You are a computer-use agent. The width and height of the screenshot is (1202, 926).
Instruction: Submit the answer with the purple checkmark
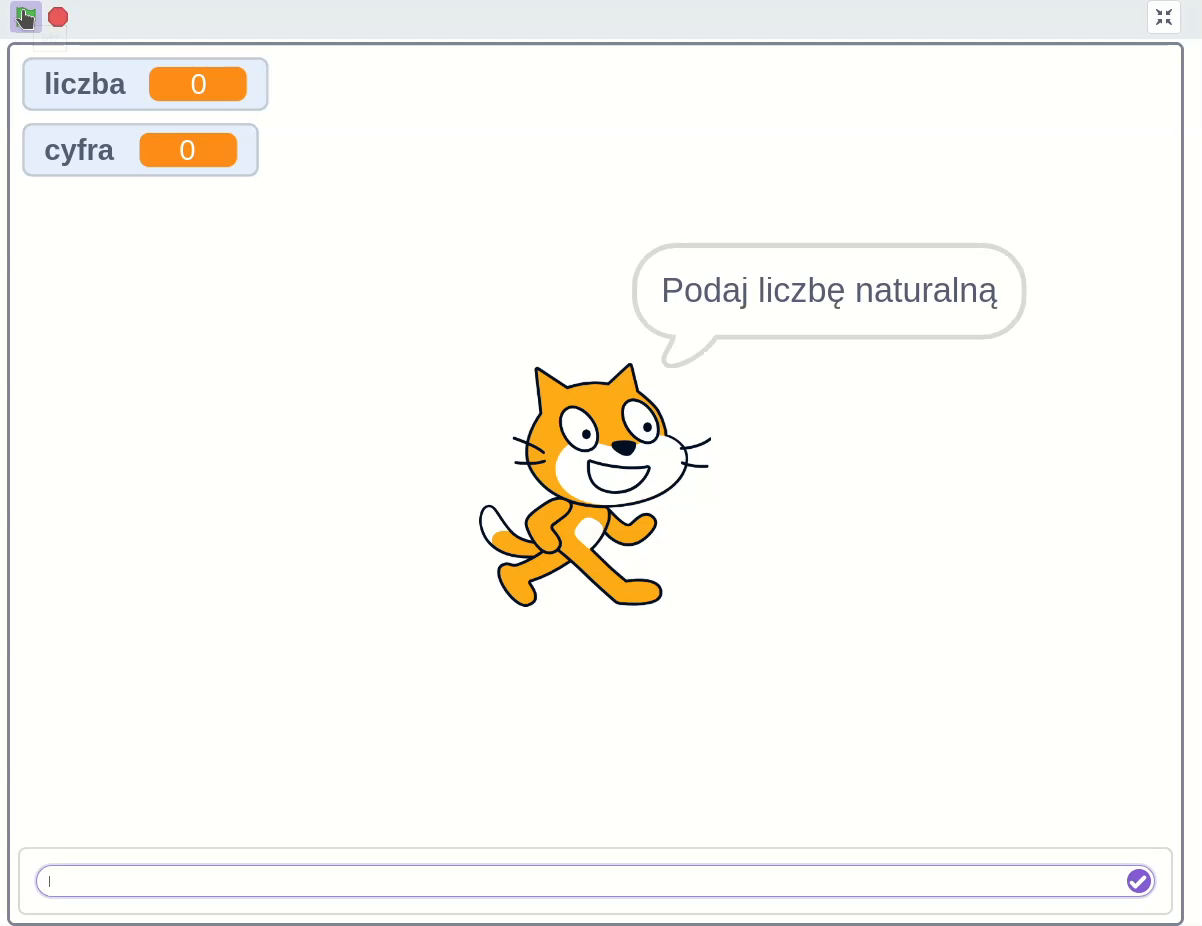(1138, 881)
